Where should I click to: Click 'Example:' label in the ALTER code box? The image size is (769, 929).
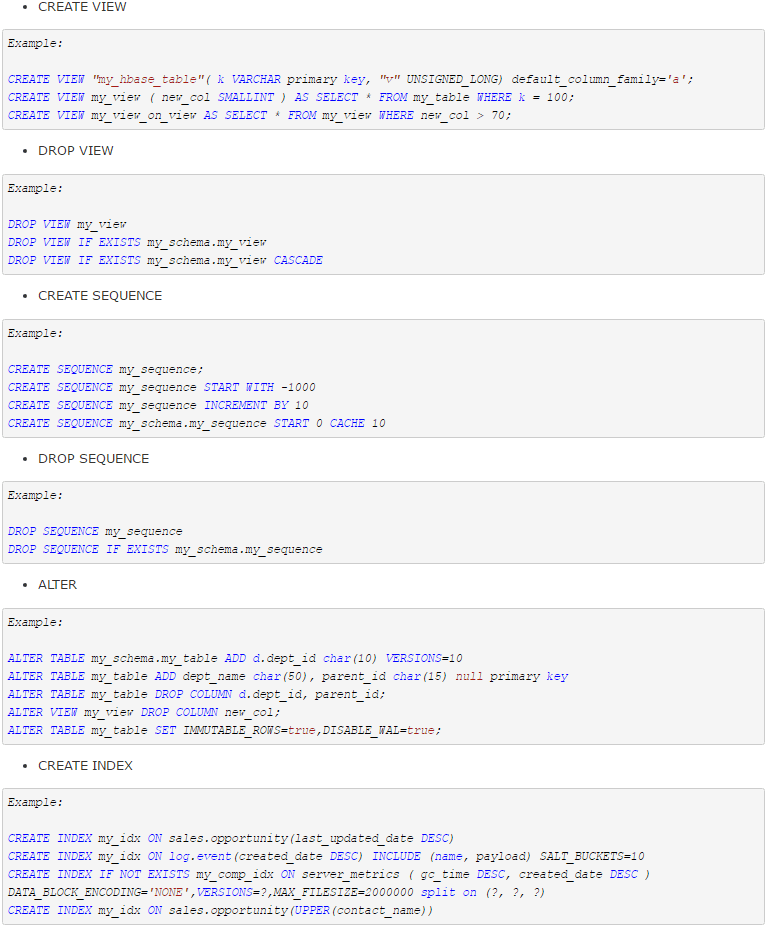click(x=35, y=622)
